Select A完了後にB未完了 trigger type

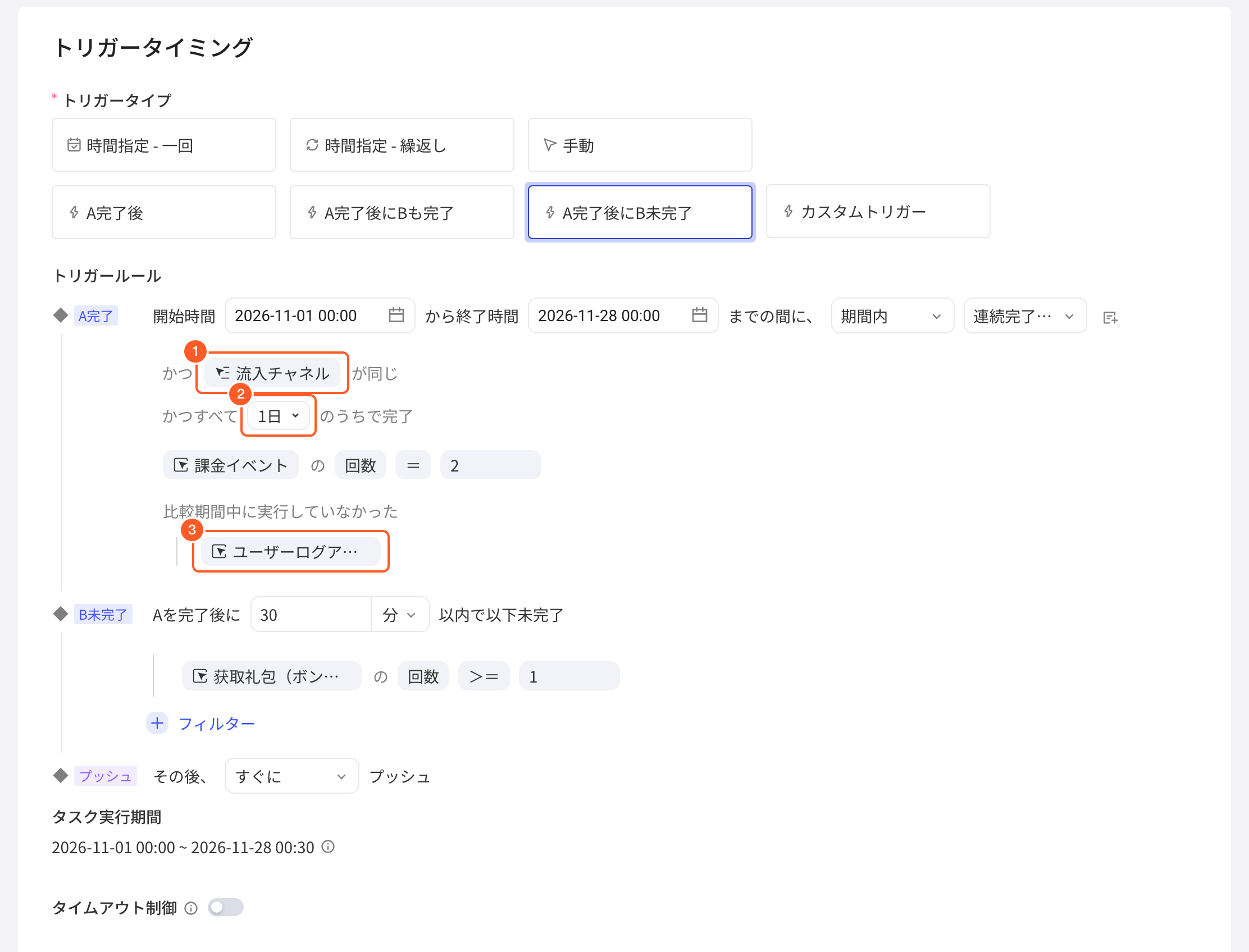[x=640, y=213]
